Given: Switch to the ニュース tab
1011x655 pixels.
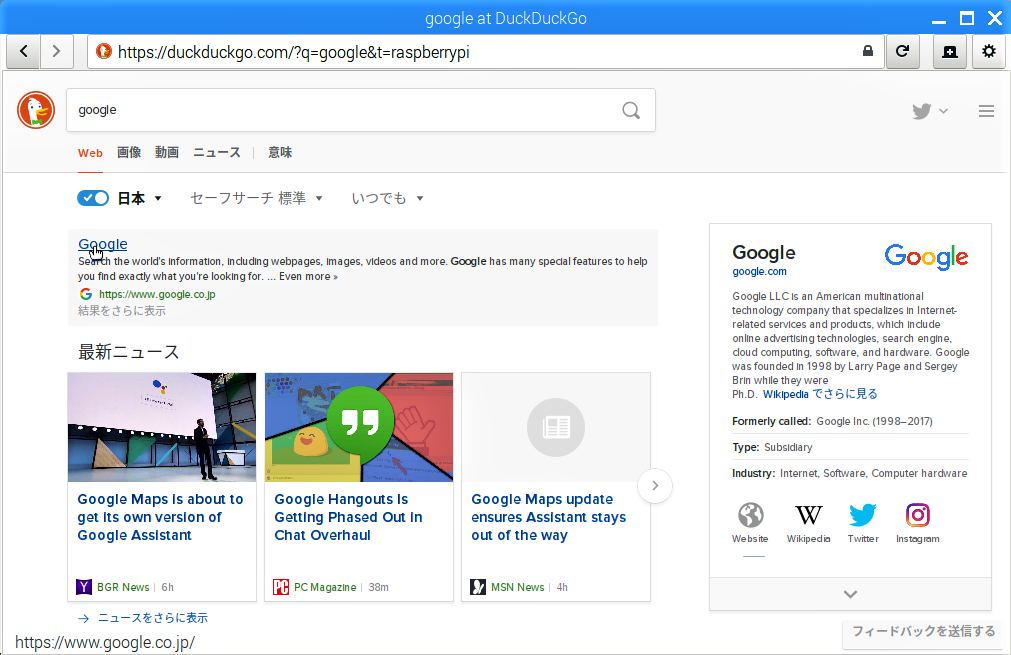Looking at the screenshot, I should (x=217, y=153).
